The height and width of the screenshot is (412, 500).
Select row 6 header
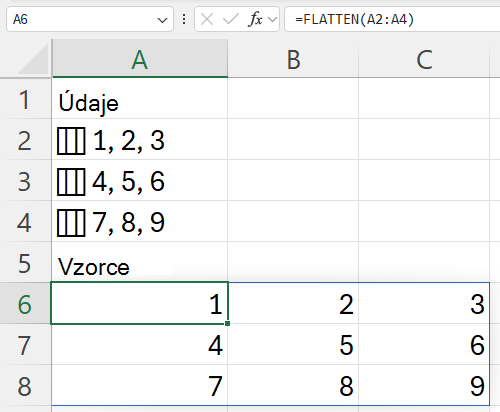[25, 304]
